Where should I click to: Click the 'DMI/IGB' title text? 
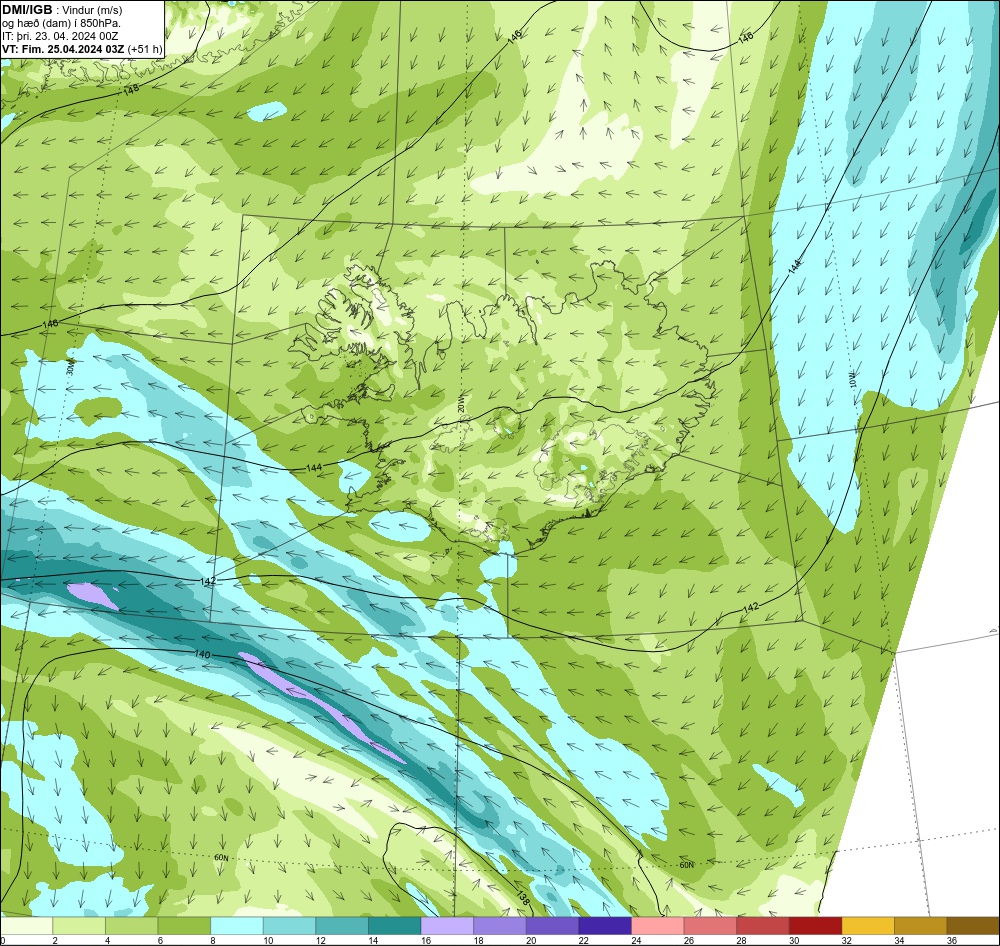click(x=27, y=9)
